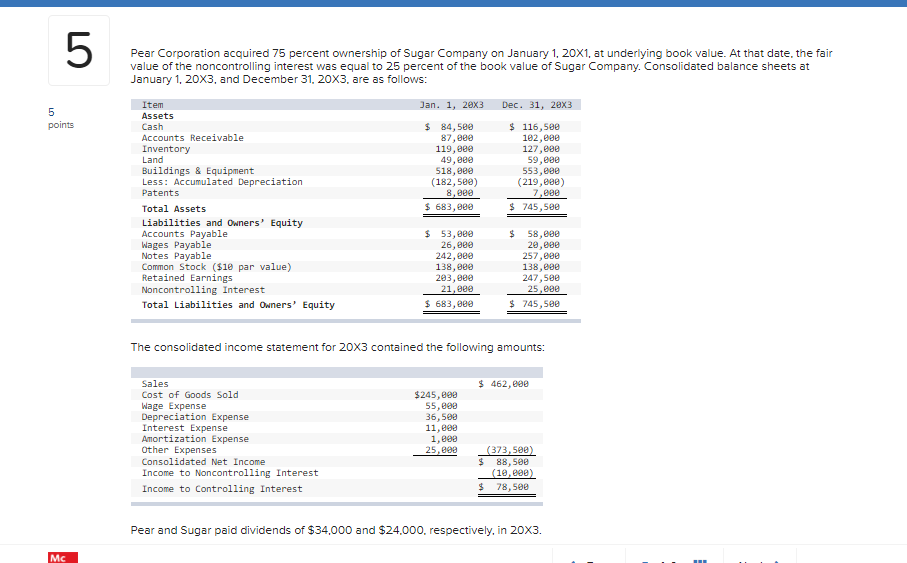Image resolution: width=907 pixels, height=563 pixels.
Task: Click the "Patents" row label
Action: [x=160, y=193]
